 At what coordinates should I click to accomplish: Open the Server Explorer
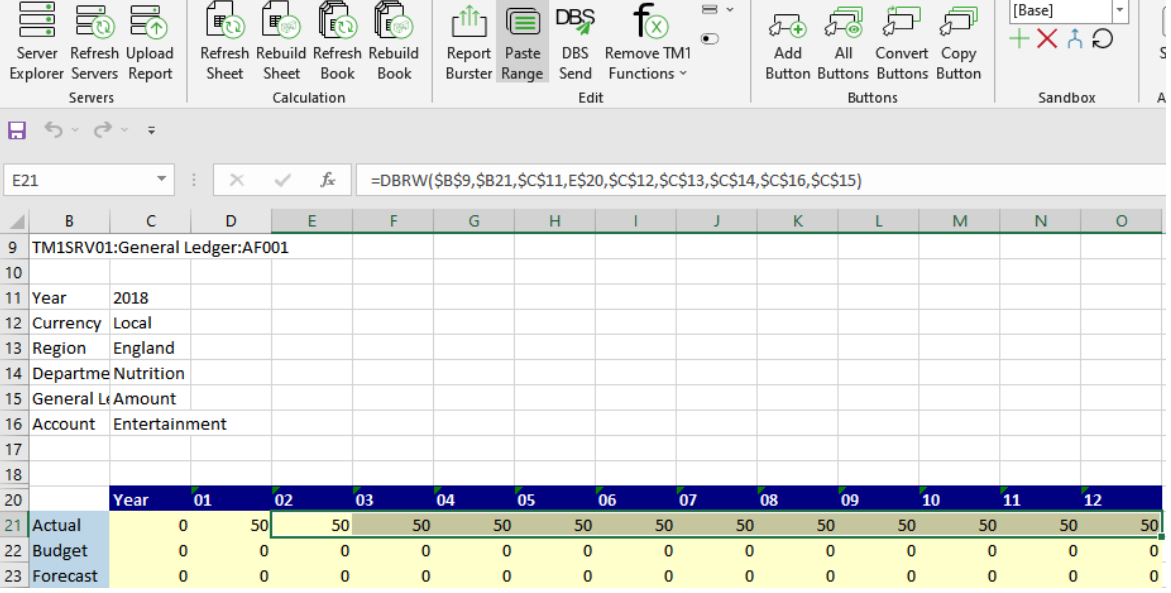tap(37, 42)
